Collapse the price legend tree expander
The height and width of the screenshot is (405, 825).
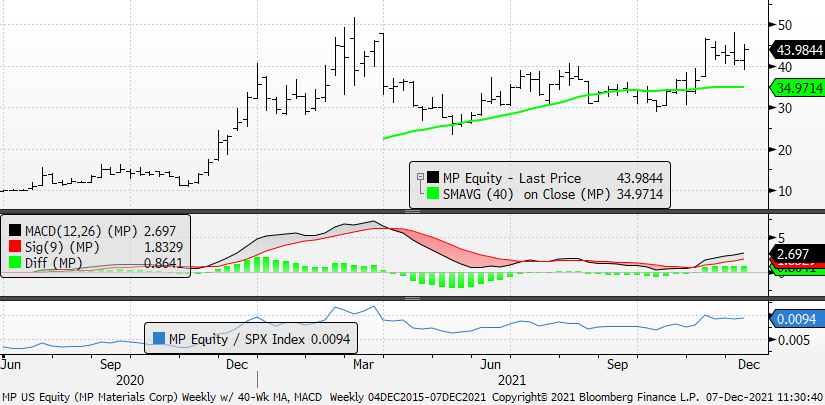pos(420,177)
